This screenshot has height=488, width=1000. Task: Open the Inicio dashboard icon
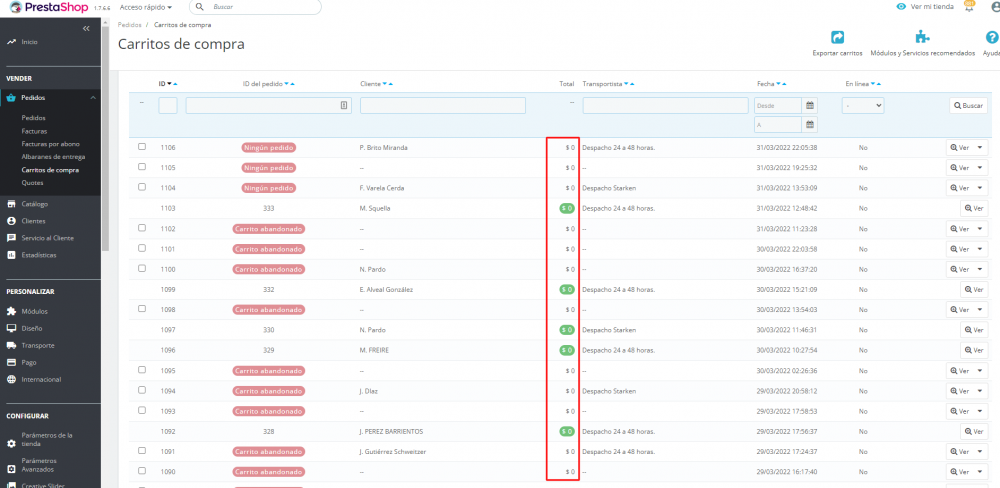(x=11, y=42)
